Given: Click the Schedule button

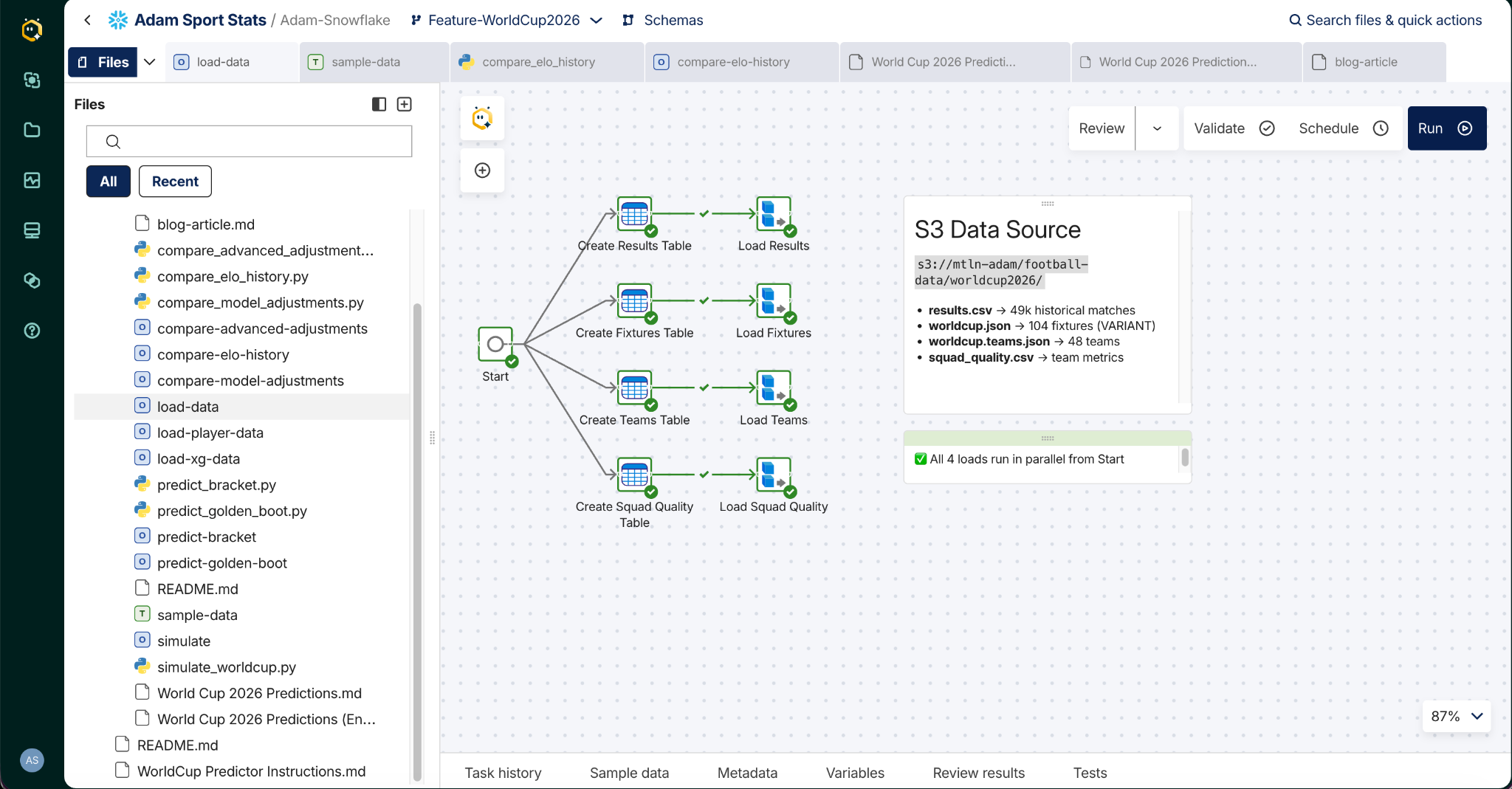Looking at the screenshot, I should pyautogui.click(x=1344, y=128).
